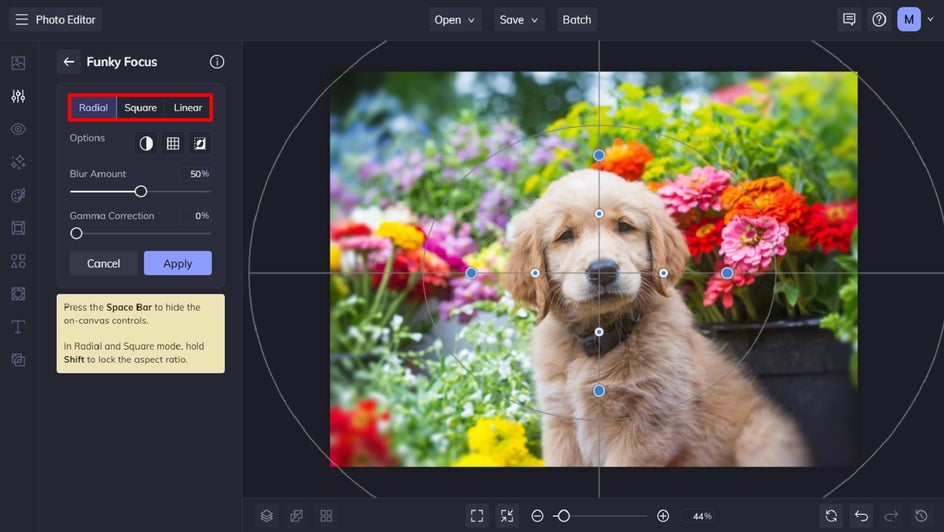This screenshot has height=532, width=944.
Task: Apply the Funky Focus effect
Action: [177, 264]
